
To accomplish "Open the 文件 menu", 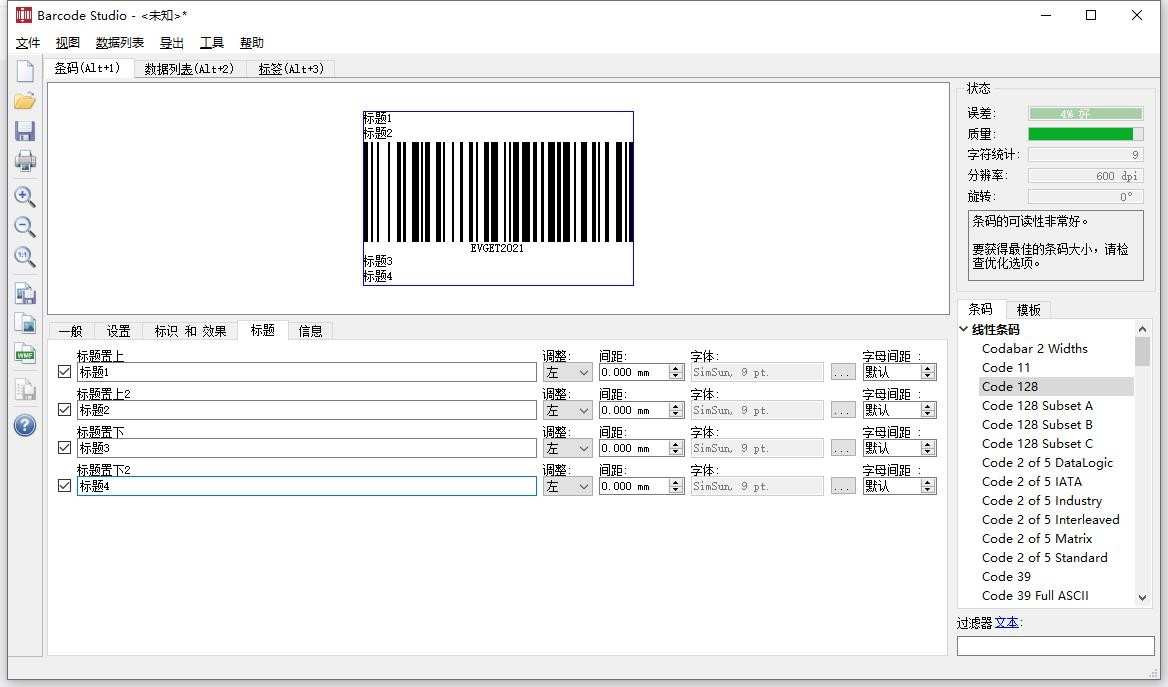I will coord(28,42).
